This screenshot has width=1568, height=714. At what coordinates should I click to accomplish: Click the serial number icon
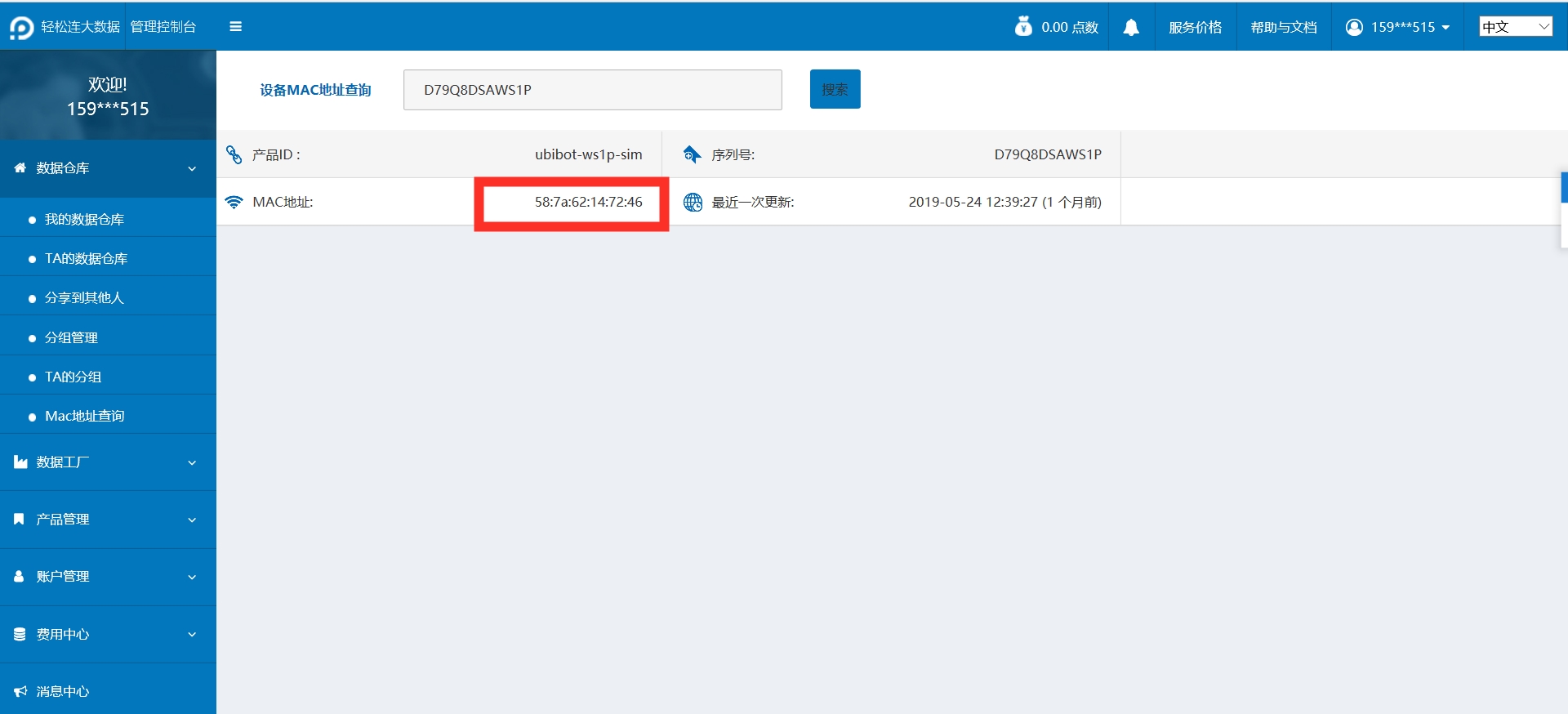[x=692, y=154]
